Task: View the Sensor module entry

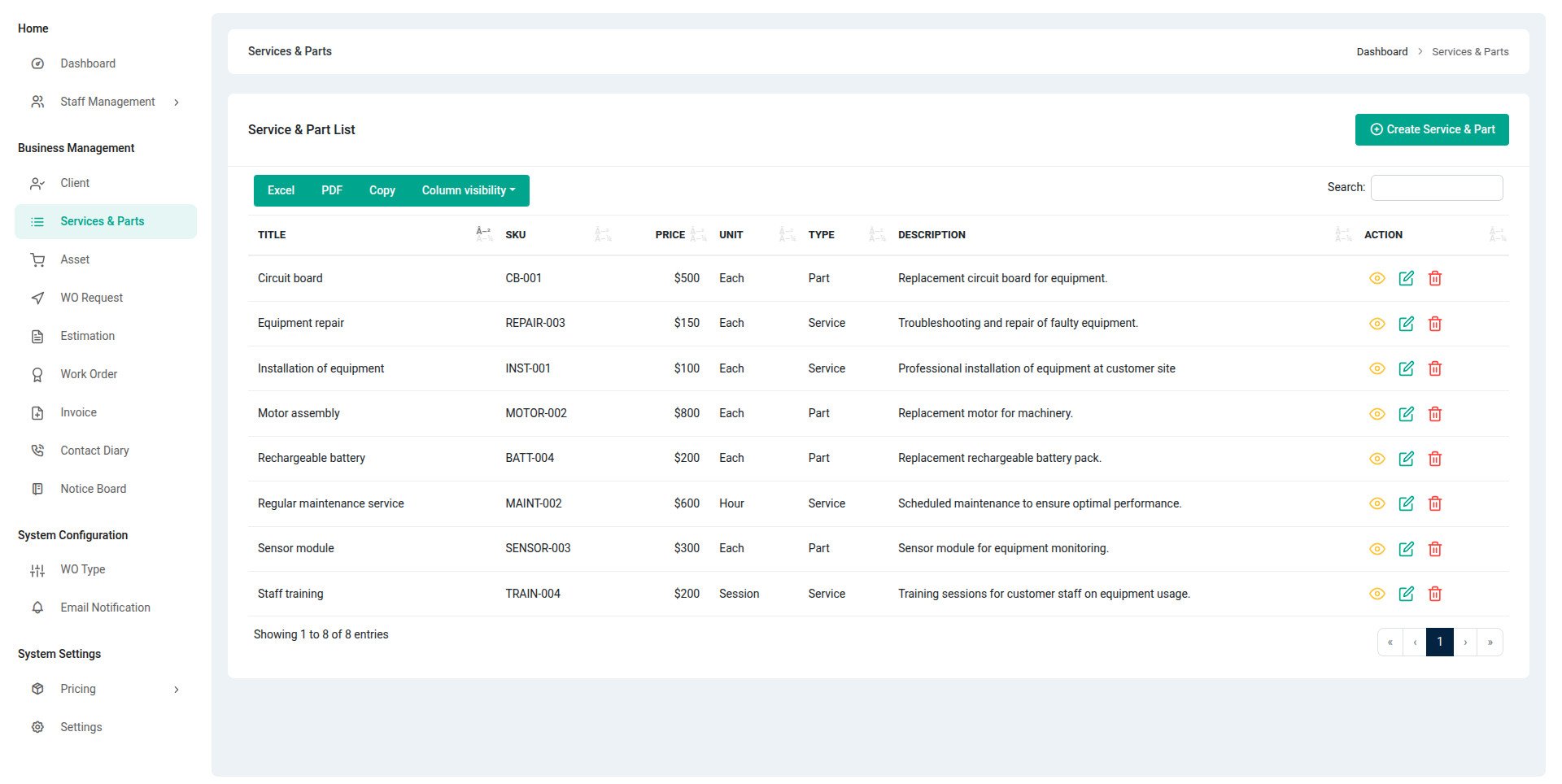Action: click(x=1377, y=549)
